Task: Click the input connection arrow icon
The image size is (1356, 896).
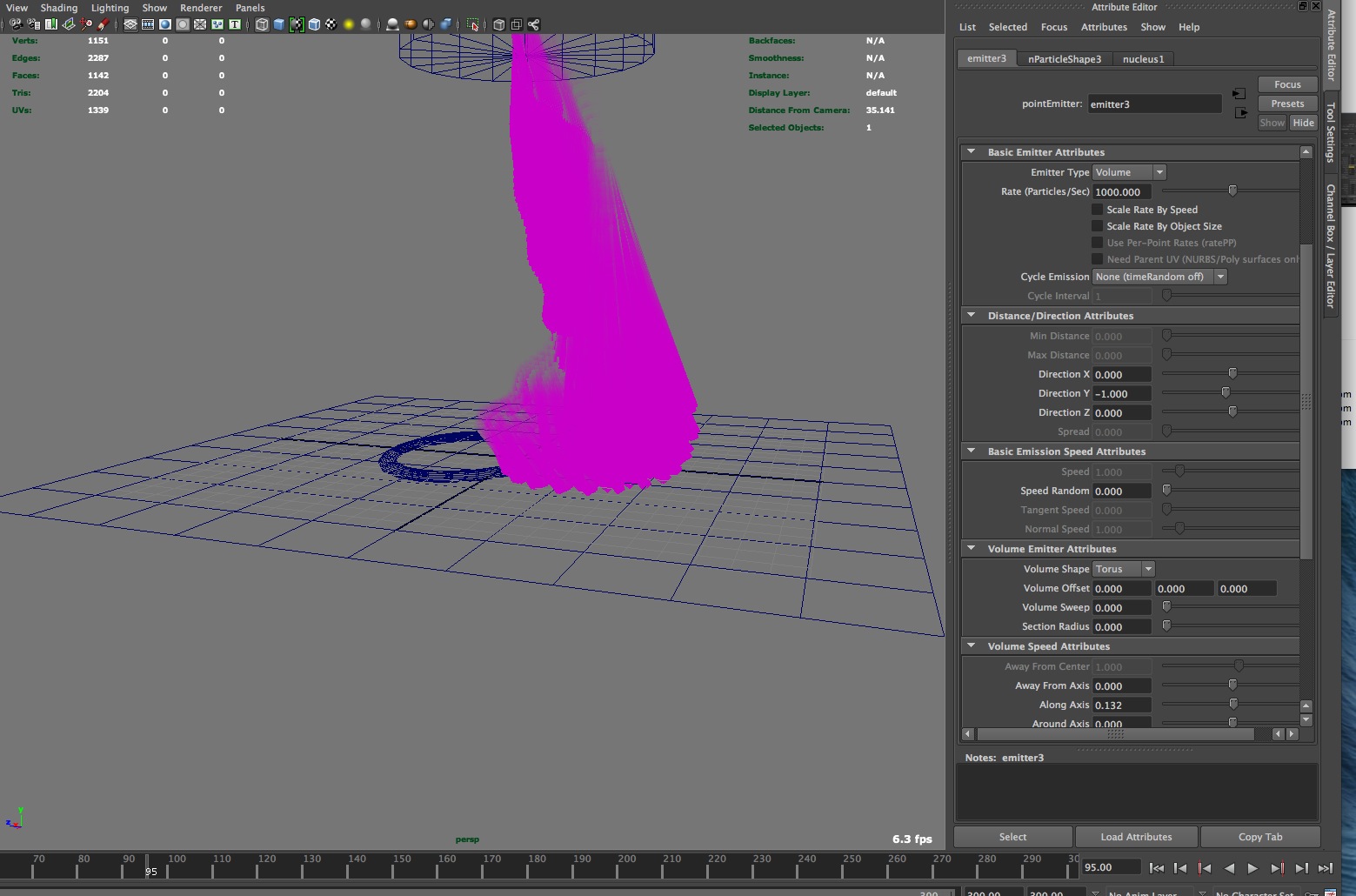Action: (x=1239, y=94)
